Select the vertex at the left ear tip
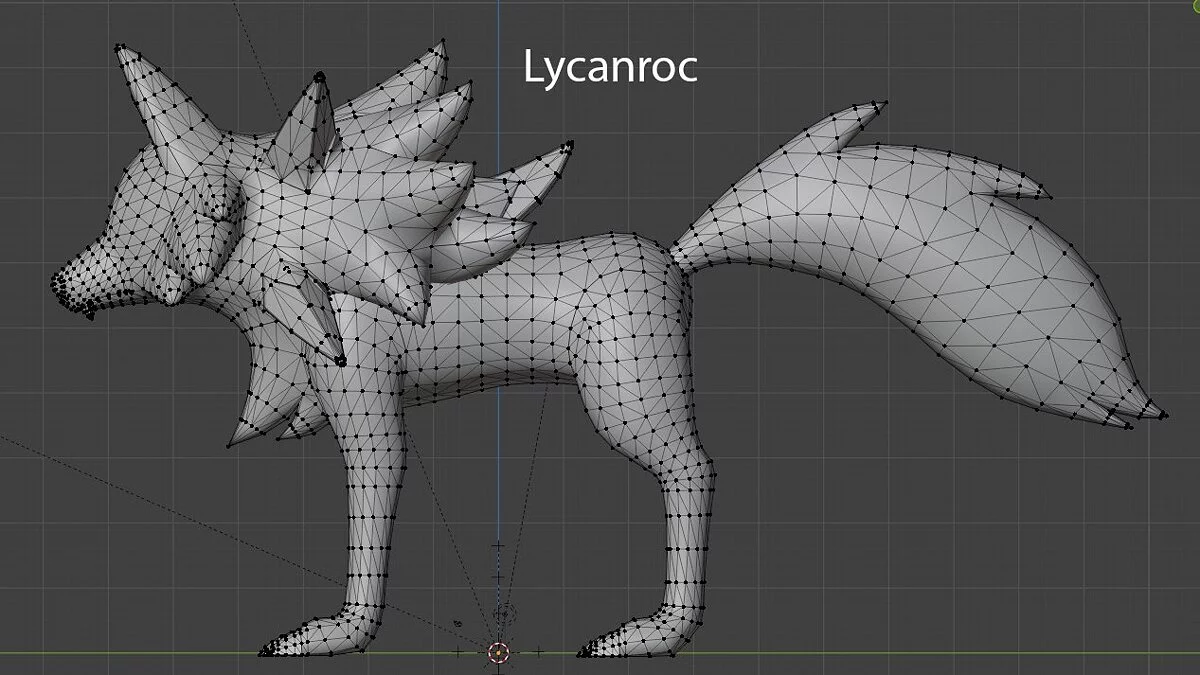Screen dimensions: 1200x675 pyautogui.click(x=118, y=46)
